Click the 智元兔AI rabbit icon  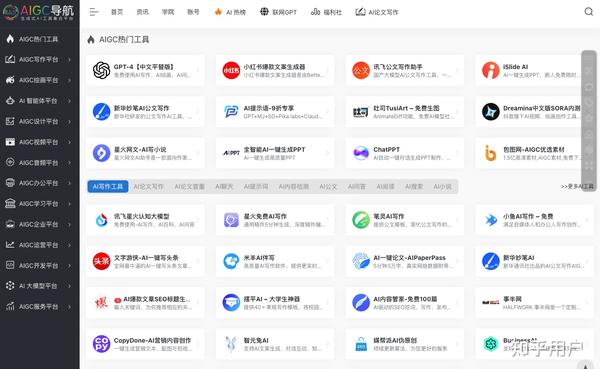click(x=231, y=344)
